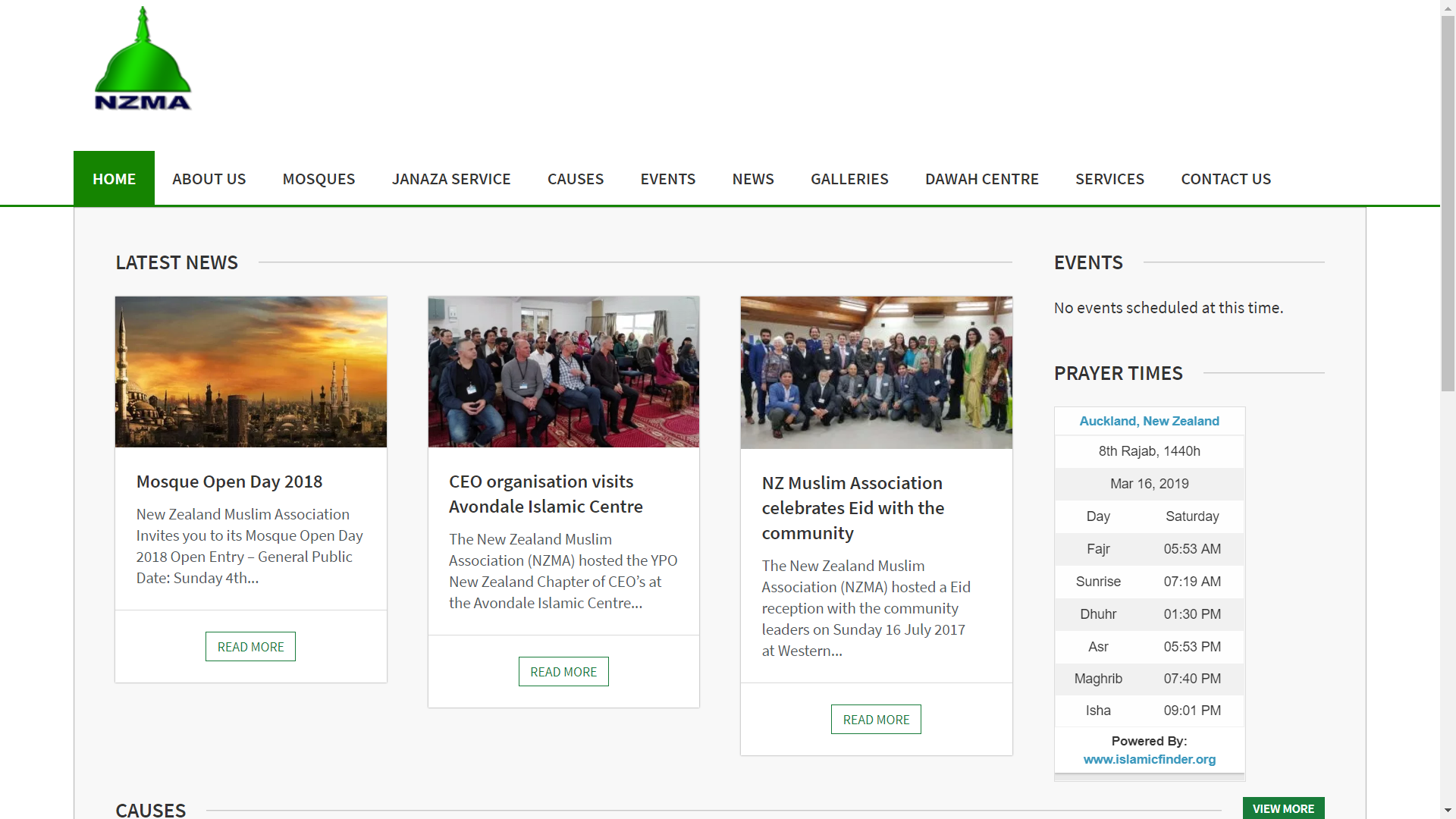Open the CEO organisation visit photo
Viewport: 1456px width, 819px height.
563,372
